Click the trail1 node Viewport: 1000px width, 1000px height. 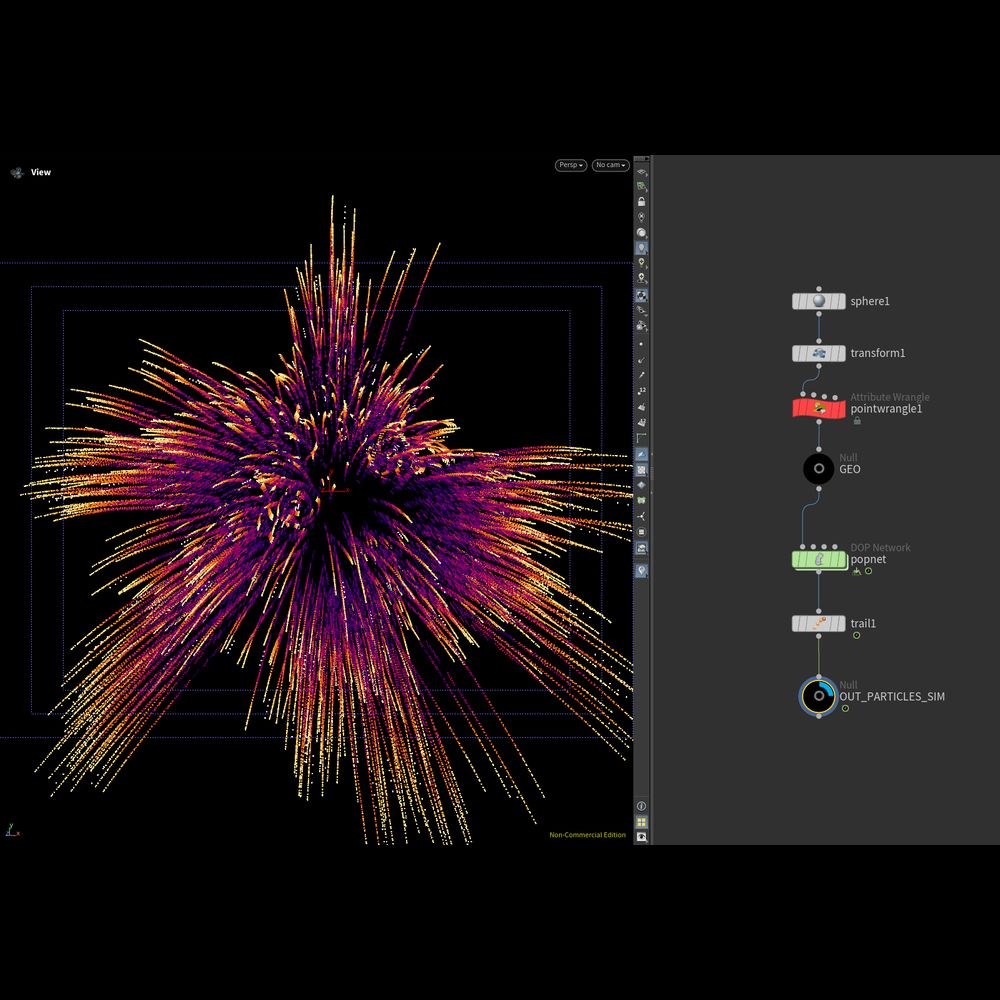(x=818, y=623)
